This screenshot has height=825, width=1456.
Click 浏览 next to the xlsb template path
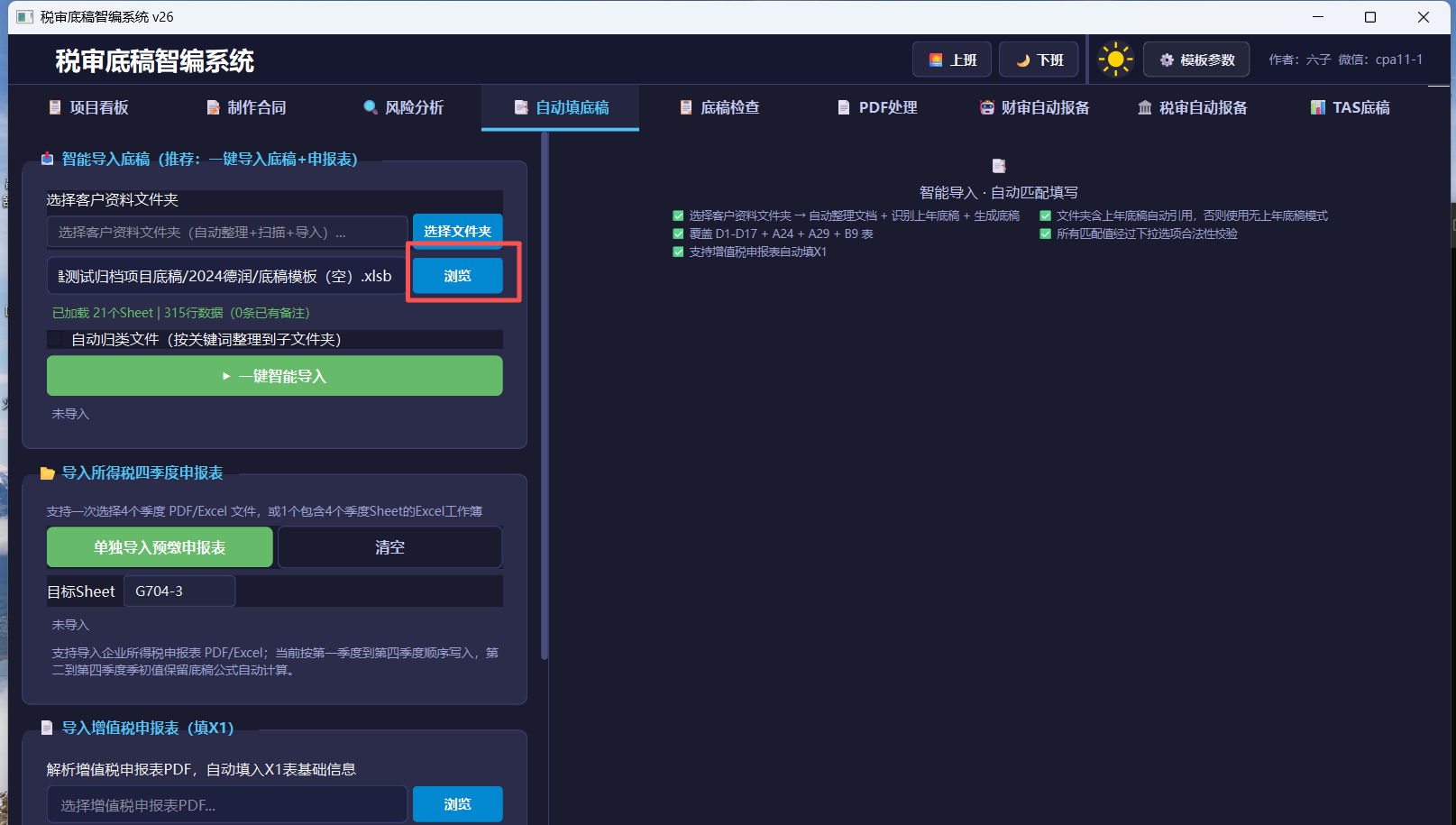[x=457, y=276]
